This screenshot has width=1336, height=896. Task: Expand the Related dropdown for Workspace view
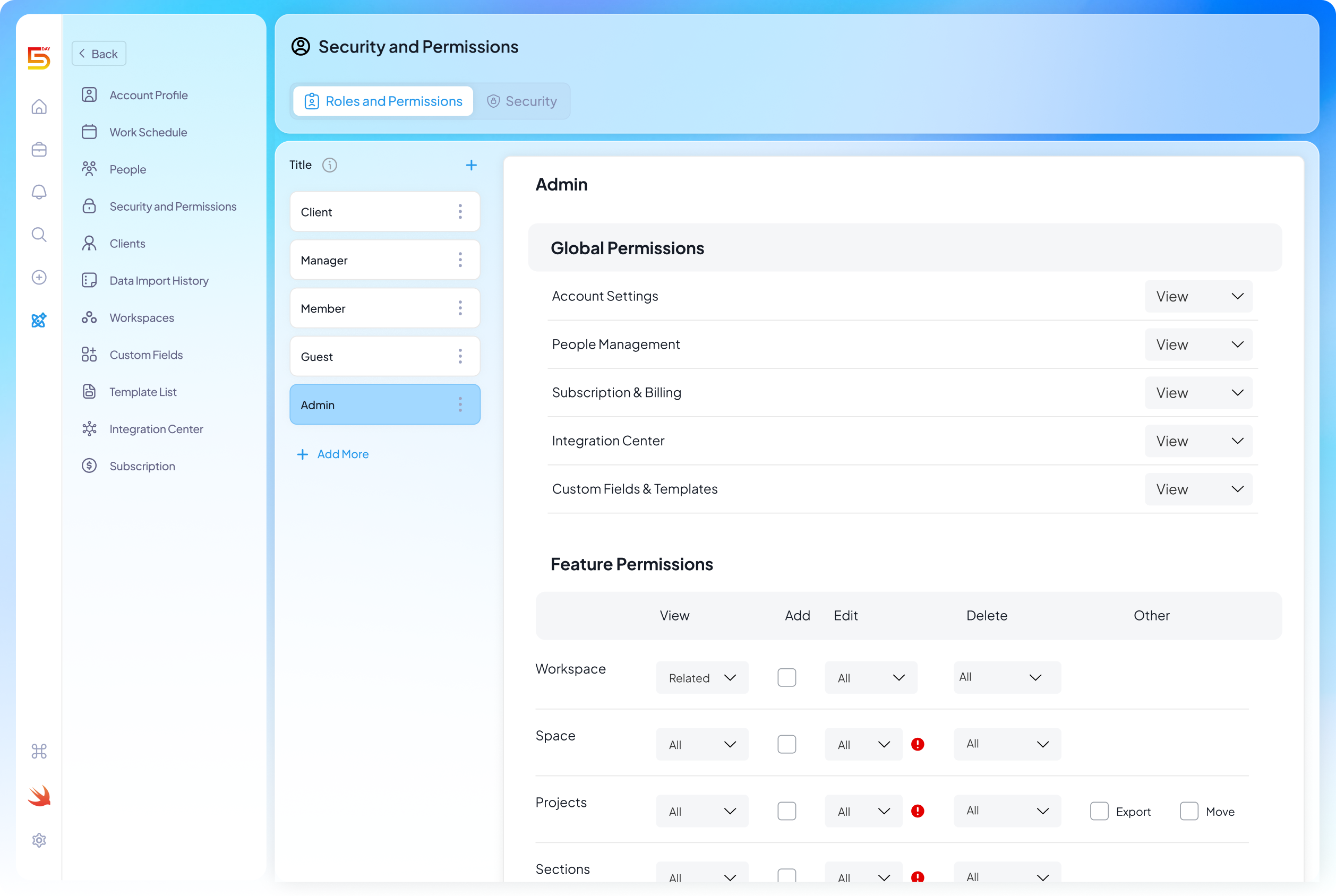coord(702,677)
